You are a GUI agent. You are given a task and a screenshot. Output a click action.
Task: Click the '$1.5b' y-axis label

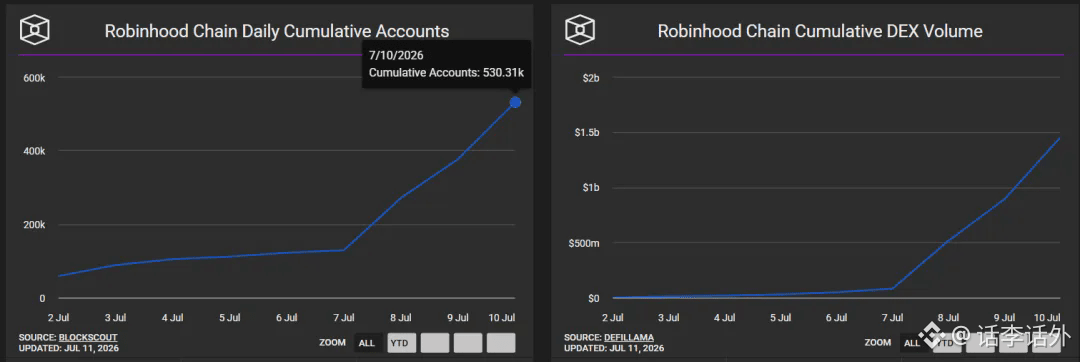587,133
